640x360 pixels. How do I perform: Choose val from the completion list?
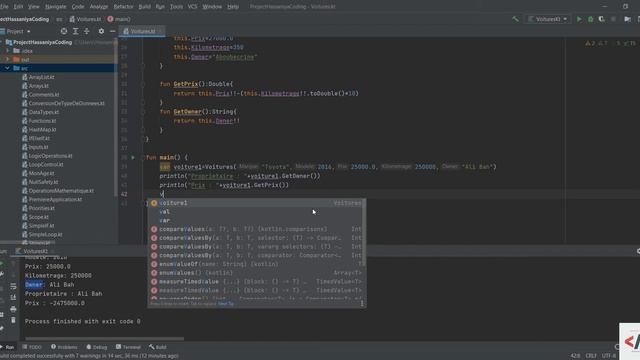pos(256,211)
